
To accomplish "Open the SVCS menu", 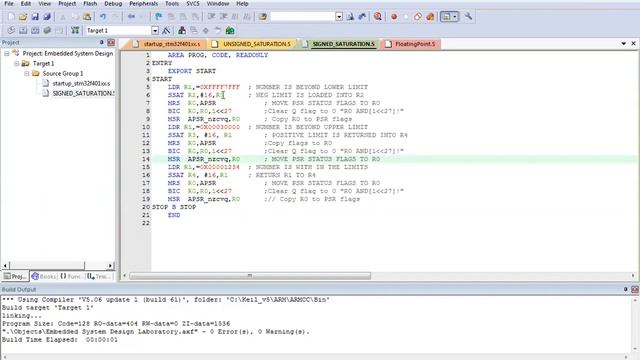I will pos(193,4).
